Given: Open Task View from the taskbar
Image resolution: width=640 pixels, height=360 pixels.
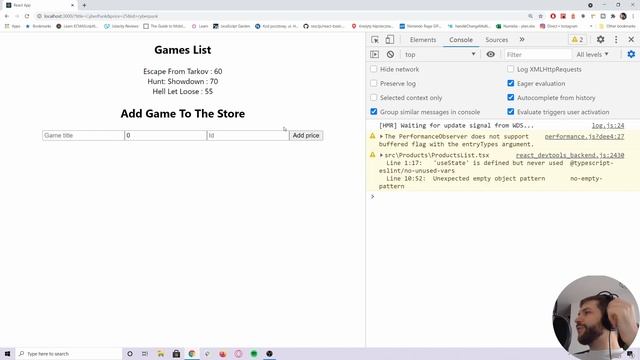Looking at the screenshot, I should [x=145, y=353].
